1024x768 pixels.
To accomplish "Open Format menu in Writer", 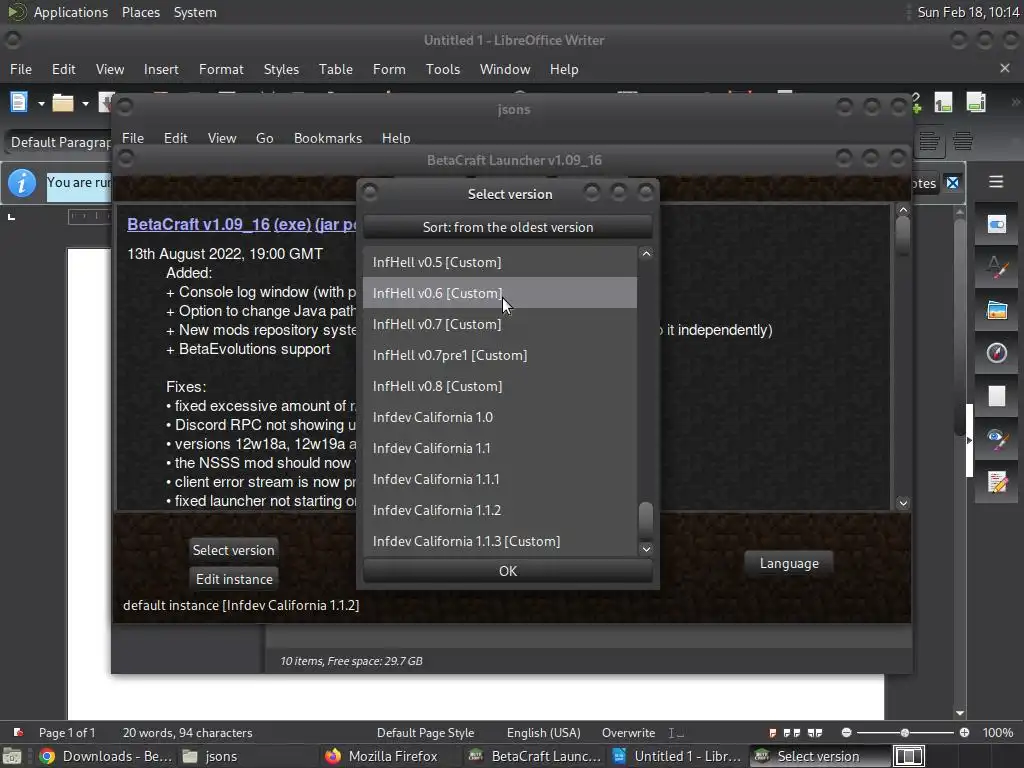I will (221, 69).
